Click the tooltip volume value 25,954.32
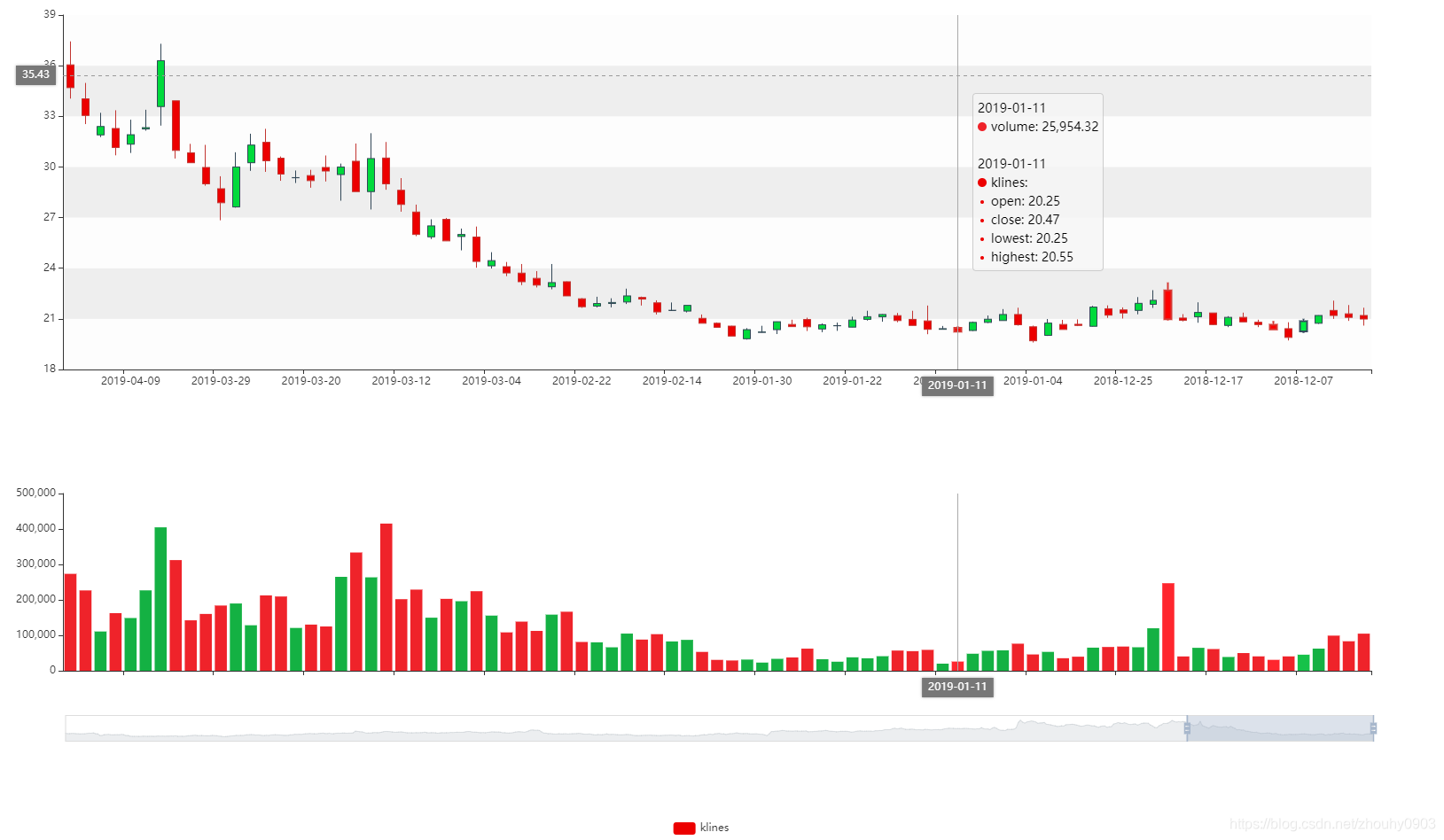Image resolution: width=1444 pixels, height=840 pixels. (x=1070, y=127)
